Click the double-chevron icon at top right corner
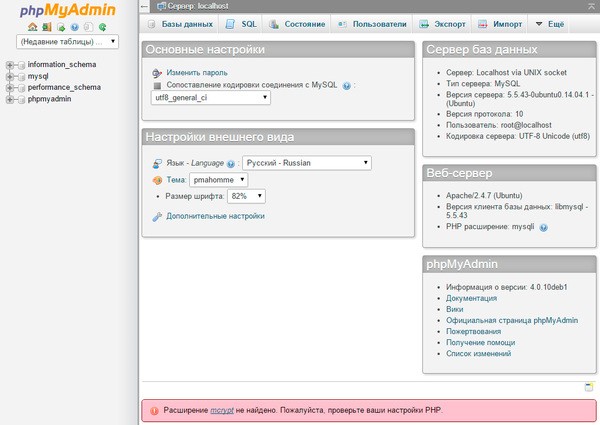The image size is (600, 425). [592, 7]
